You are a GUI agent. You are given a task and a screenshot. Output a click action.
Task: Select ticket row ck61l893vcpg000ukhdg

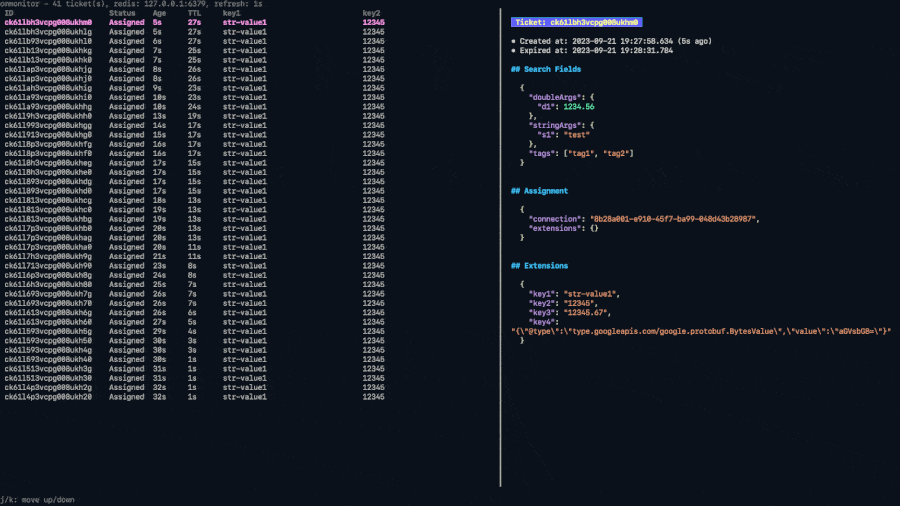pos(195,182)
